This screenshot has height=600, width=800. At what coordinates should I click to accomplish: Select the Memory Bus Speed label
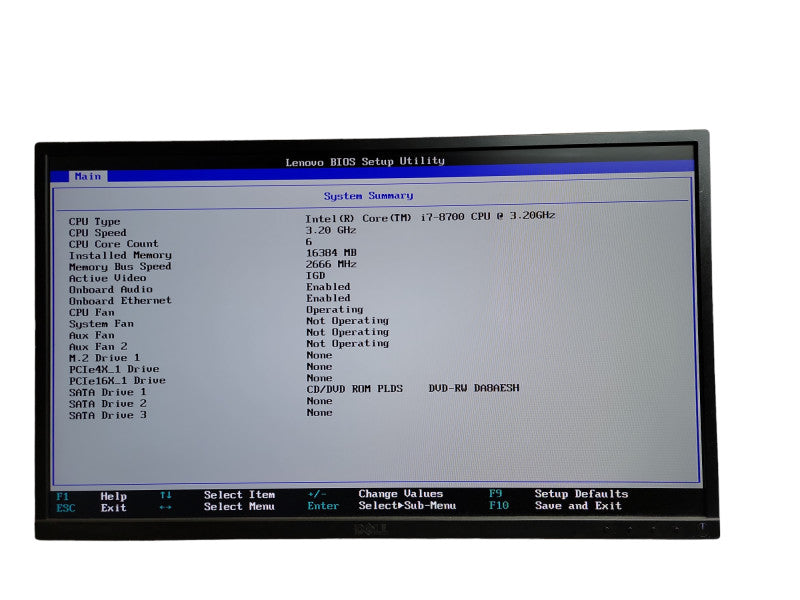(x=120, y=267)
